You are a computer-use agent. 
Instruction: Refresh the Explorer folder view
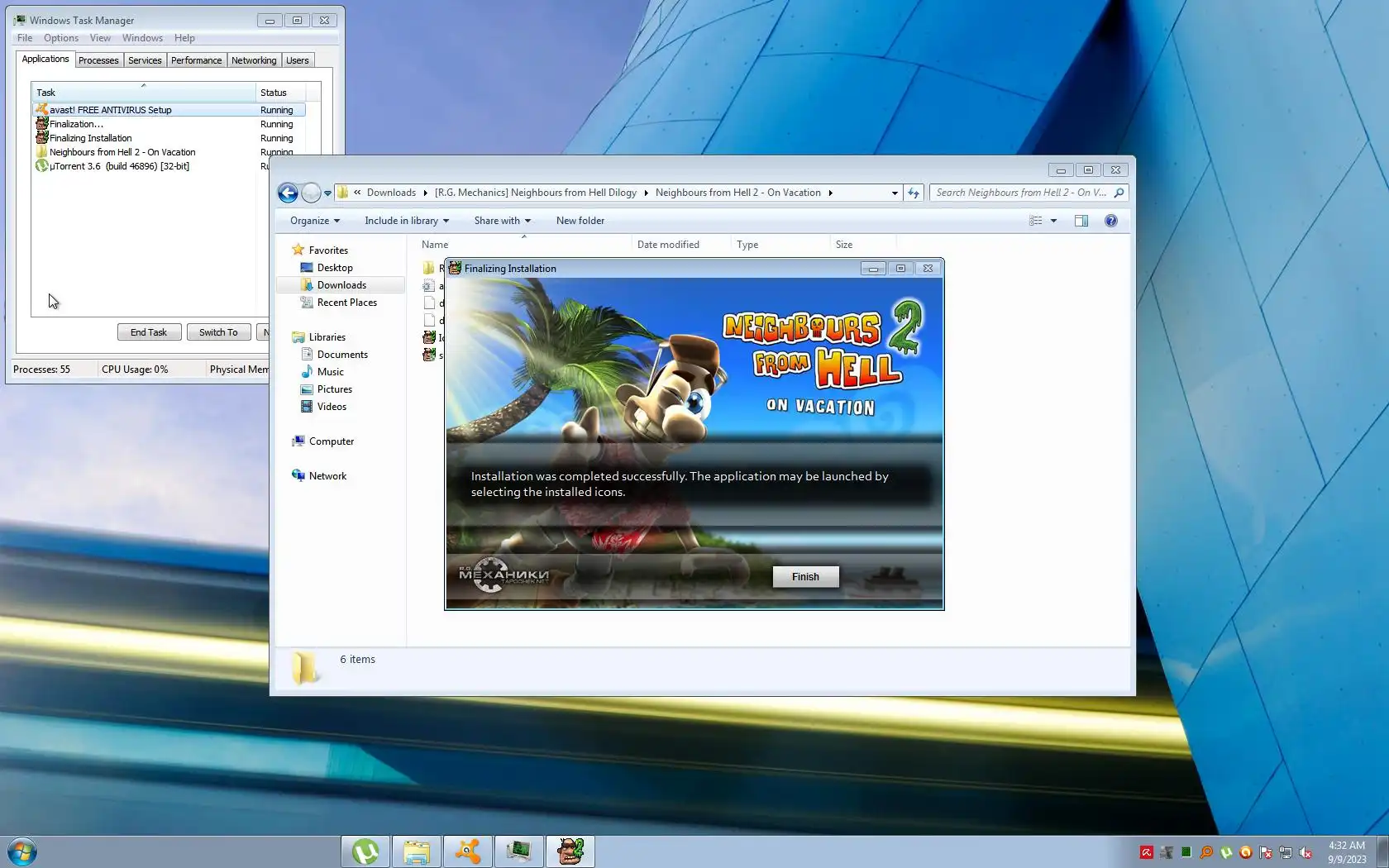[x=914, y=193]
